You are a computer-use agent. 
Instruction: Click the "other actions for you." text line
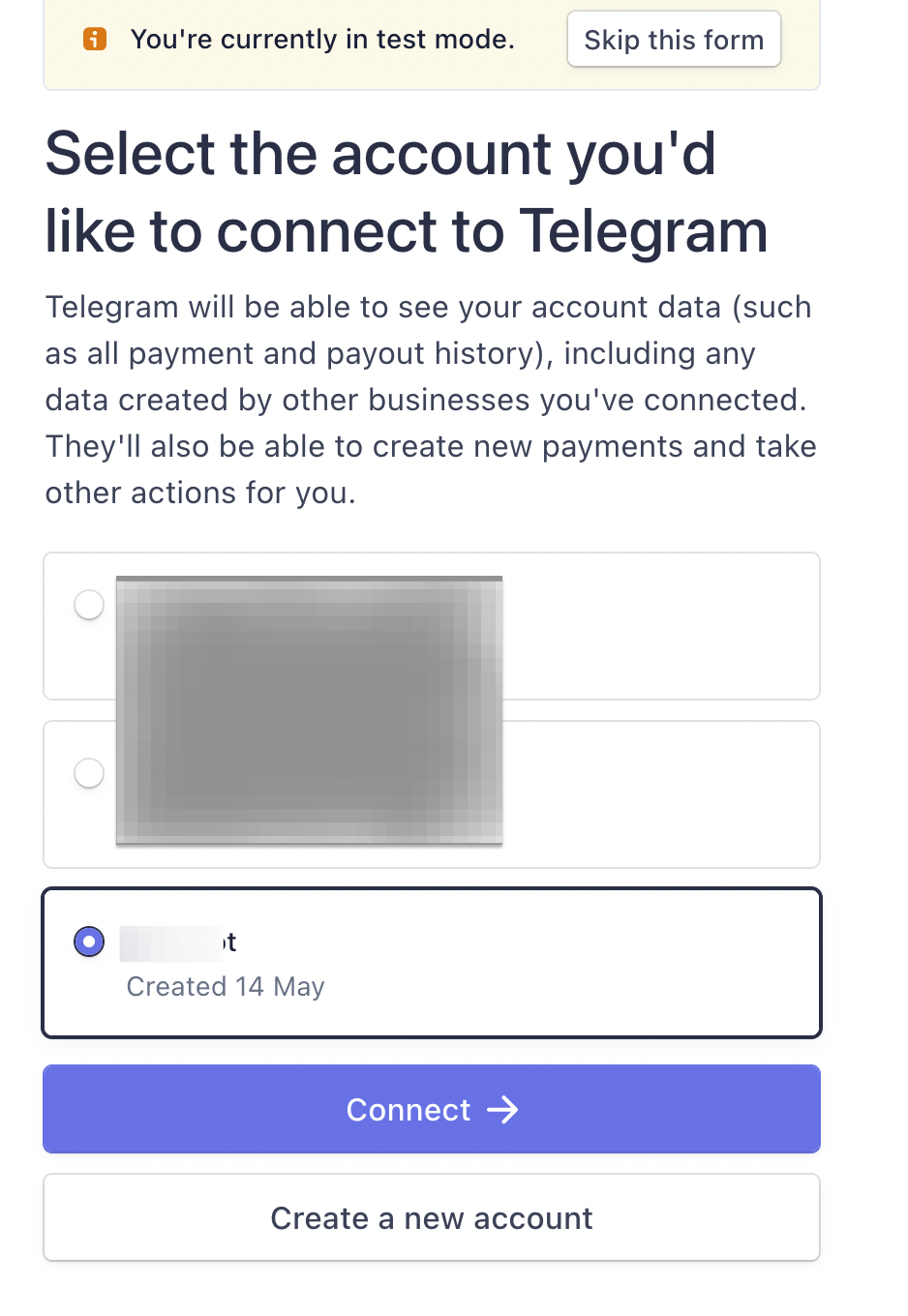[x=200, y=493]
